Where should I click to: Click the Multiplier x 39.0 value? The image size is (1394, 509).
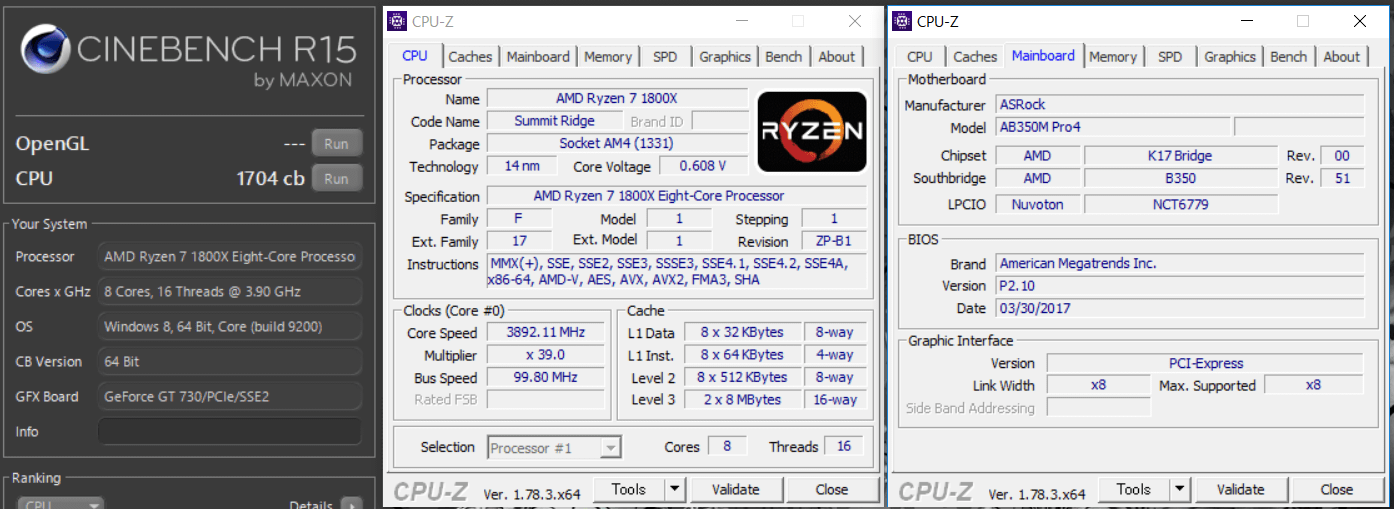546,355
